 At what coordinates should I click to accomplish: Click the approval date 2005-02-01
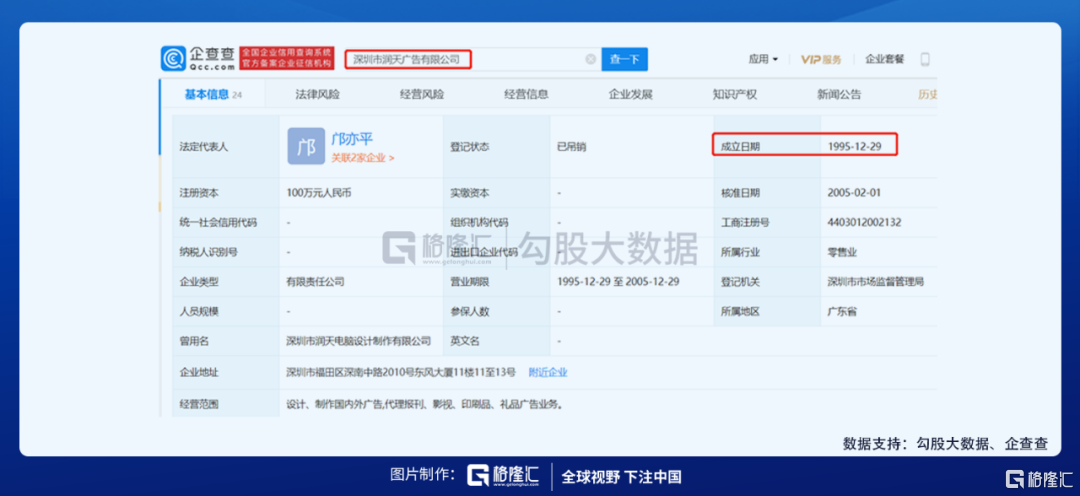pyautogui.click(x=854, y=193)
